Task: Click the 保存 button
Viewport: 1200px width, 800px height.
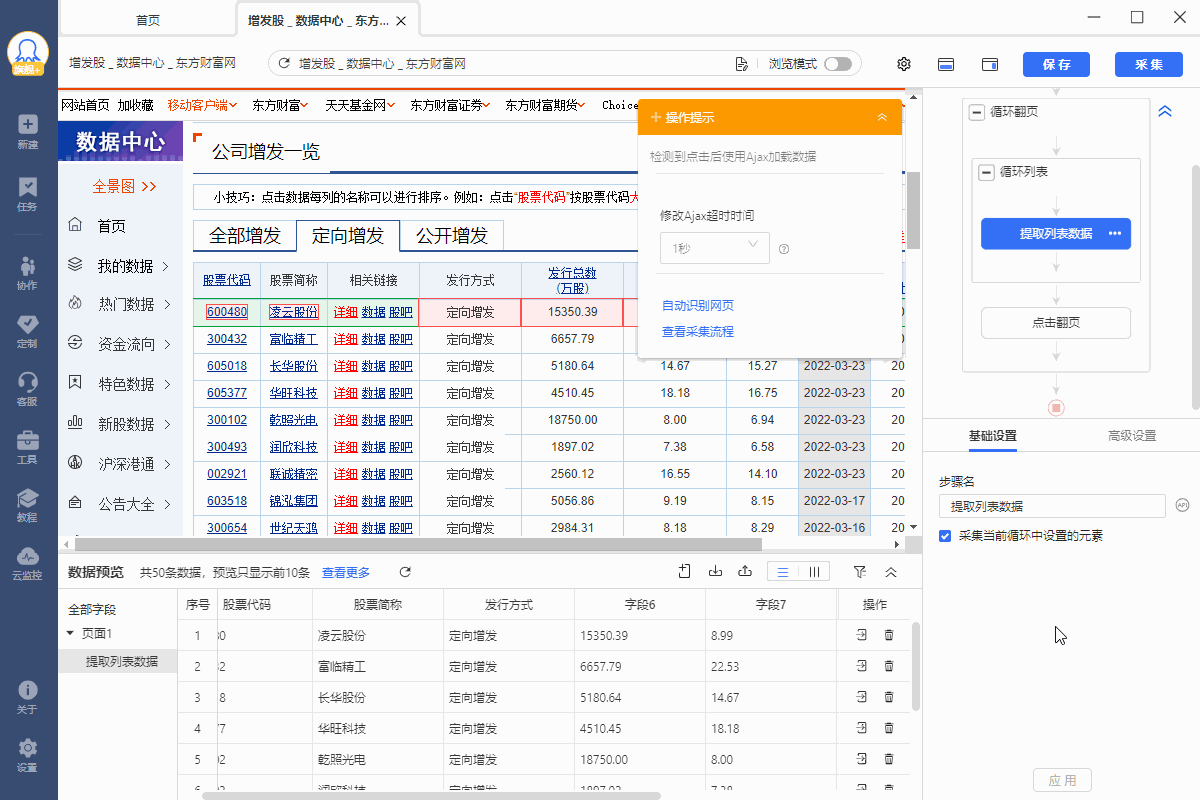Action: click(1056, 64)
